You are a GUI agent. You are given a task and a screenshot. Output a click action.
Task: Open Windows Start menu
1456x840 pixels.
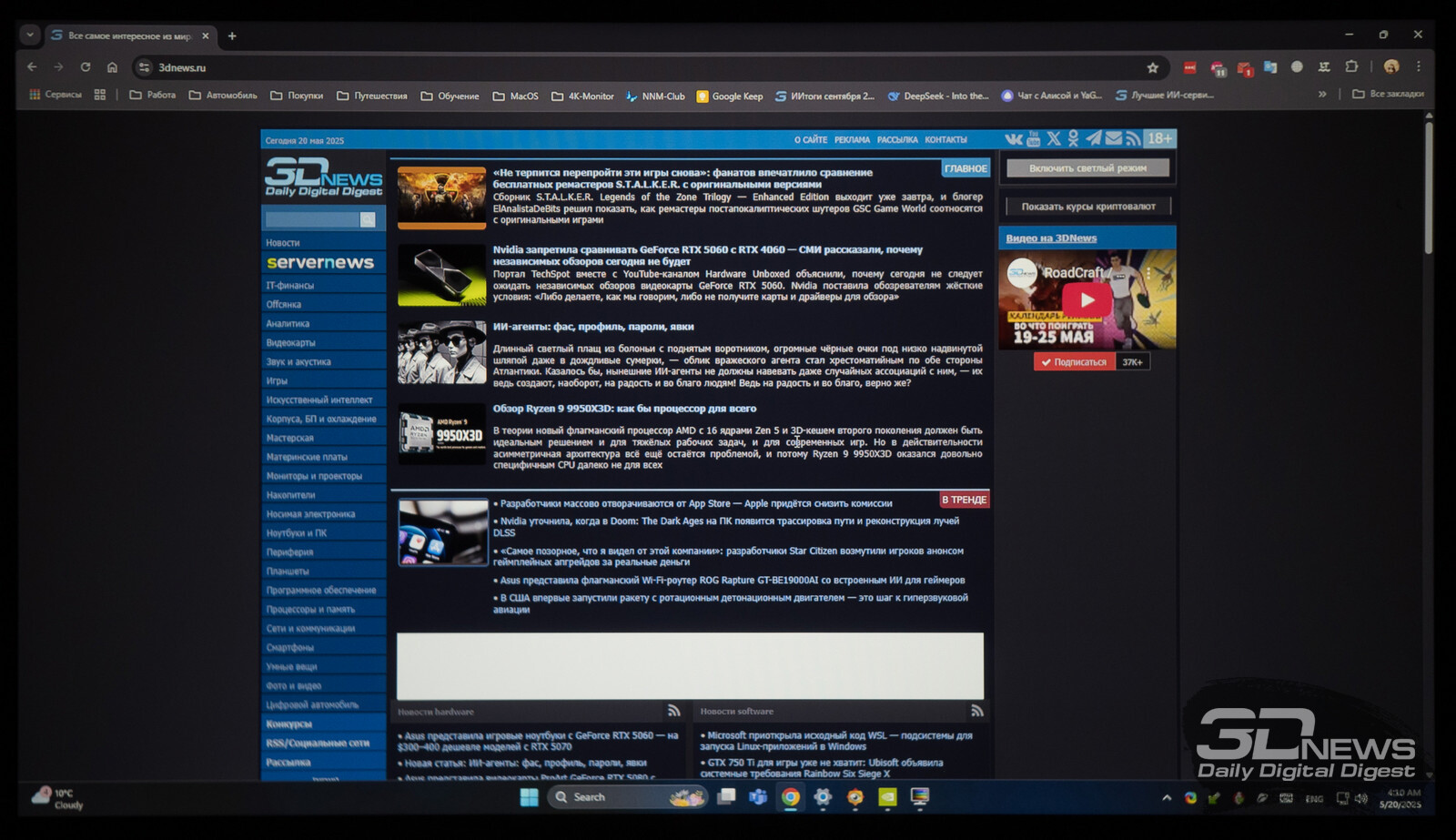click(x=529, y=797)
